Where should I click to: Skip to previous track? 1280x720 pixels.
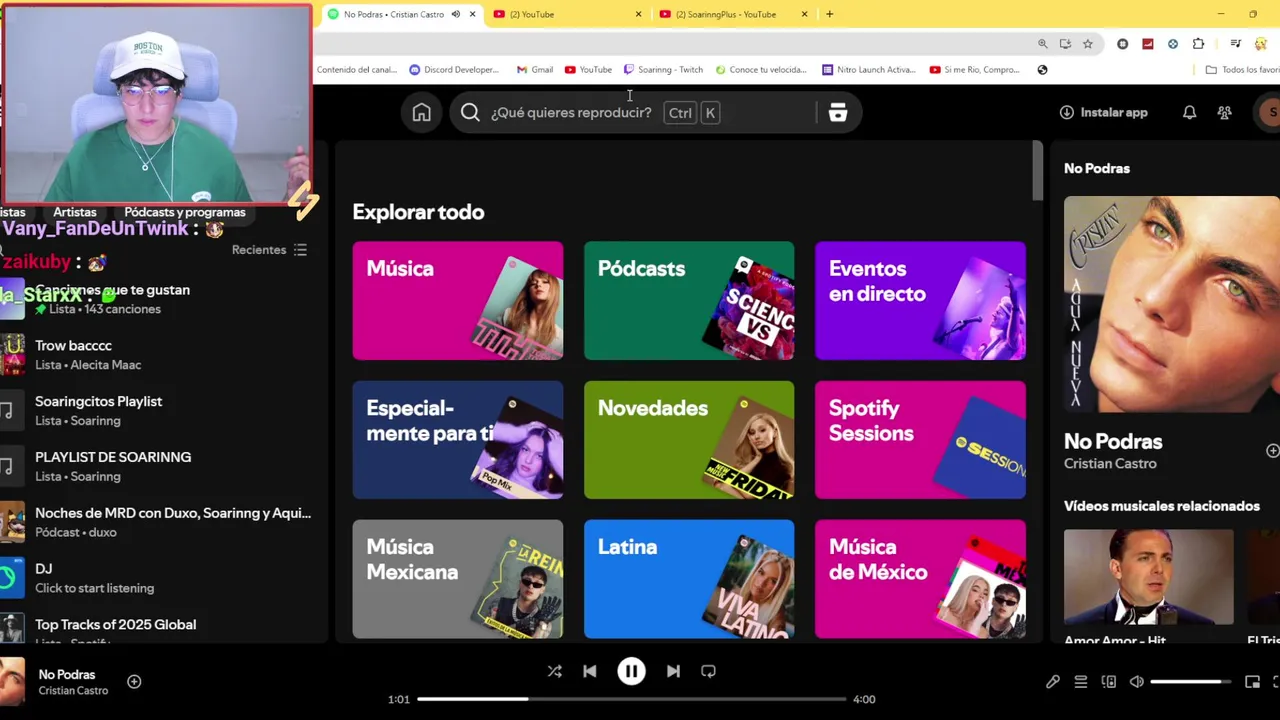coord(589,672)
